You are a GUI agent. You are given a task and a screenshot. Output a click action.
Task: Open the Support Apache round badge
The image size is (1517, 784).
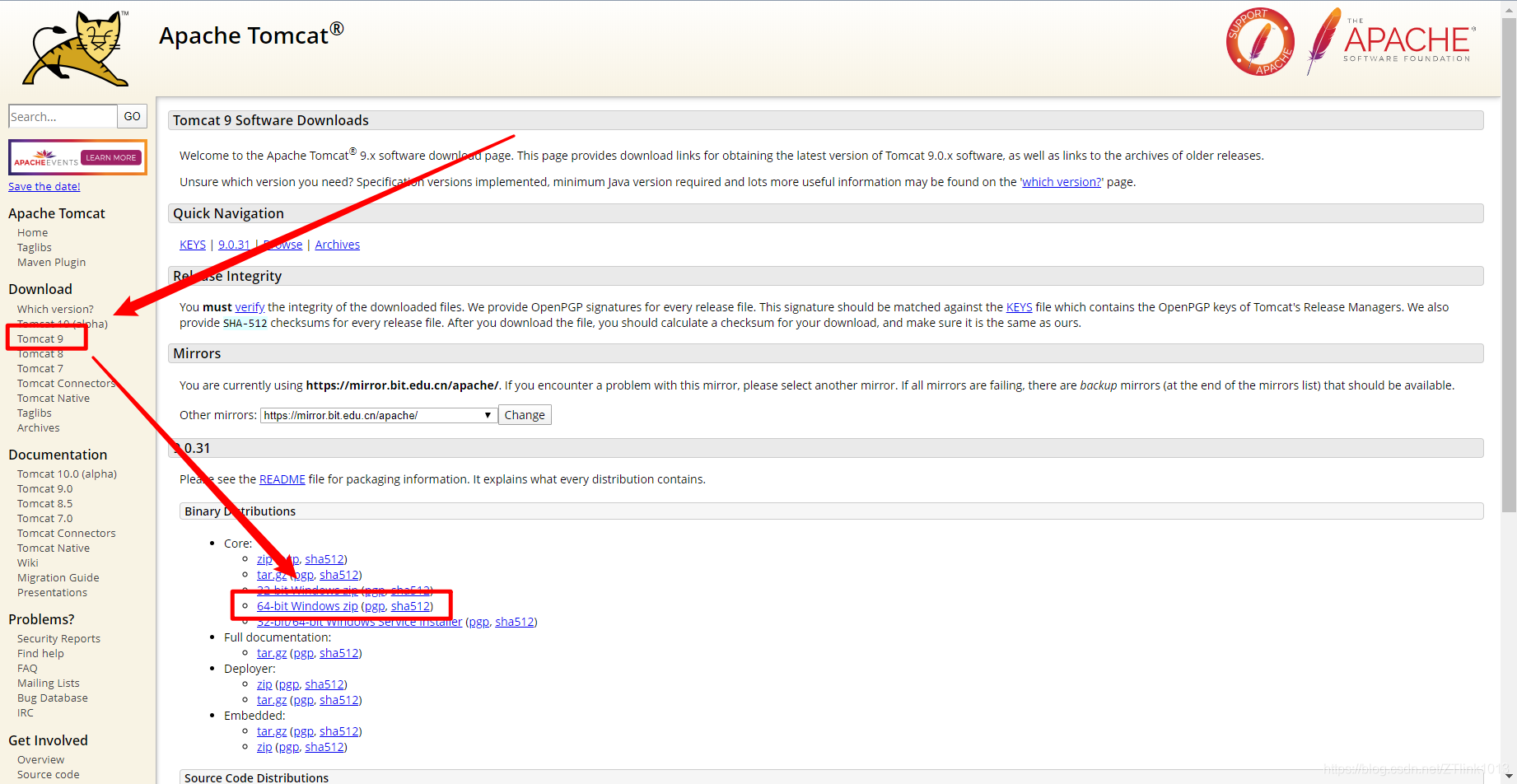tap(1259, 42)
